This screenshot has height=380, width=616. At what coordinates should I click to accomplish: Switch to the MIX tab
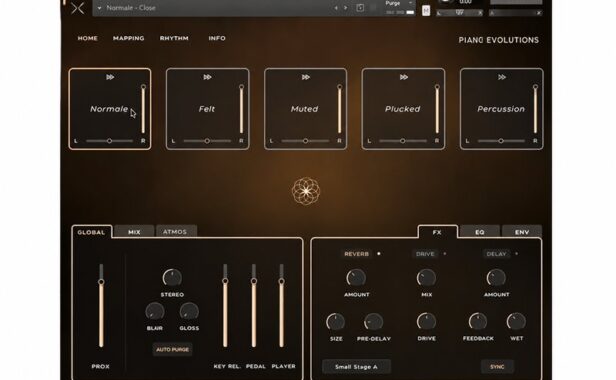(134, 232)
